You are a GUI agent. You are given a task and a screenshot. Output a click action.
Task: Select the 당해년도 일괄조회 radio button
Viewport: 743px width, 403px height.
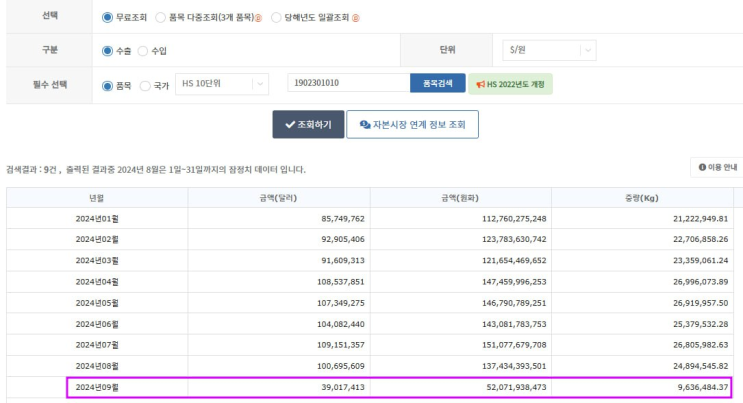276,18
